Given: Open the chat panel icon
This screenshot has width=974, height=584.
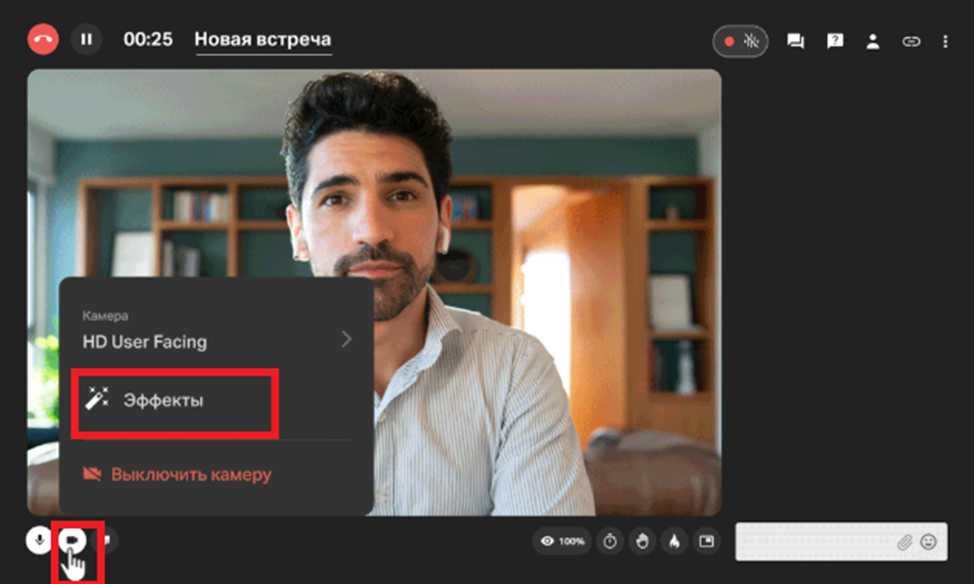Looking at the screenshot, I should (x=795, y=41).
